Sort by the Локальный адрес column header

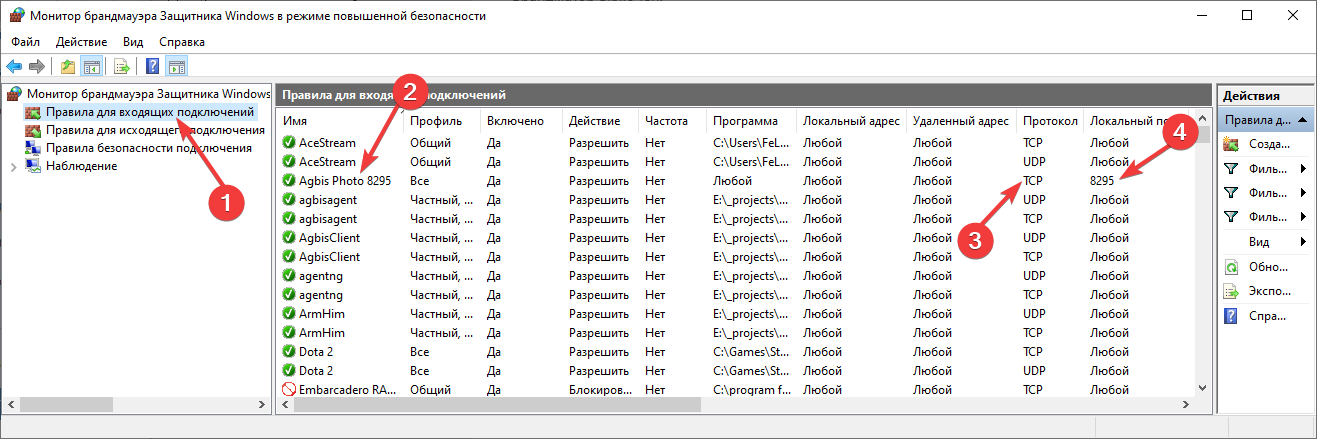[851, 121]
